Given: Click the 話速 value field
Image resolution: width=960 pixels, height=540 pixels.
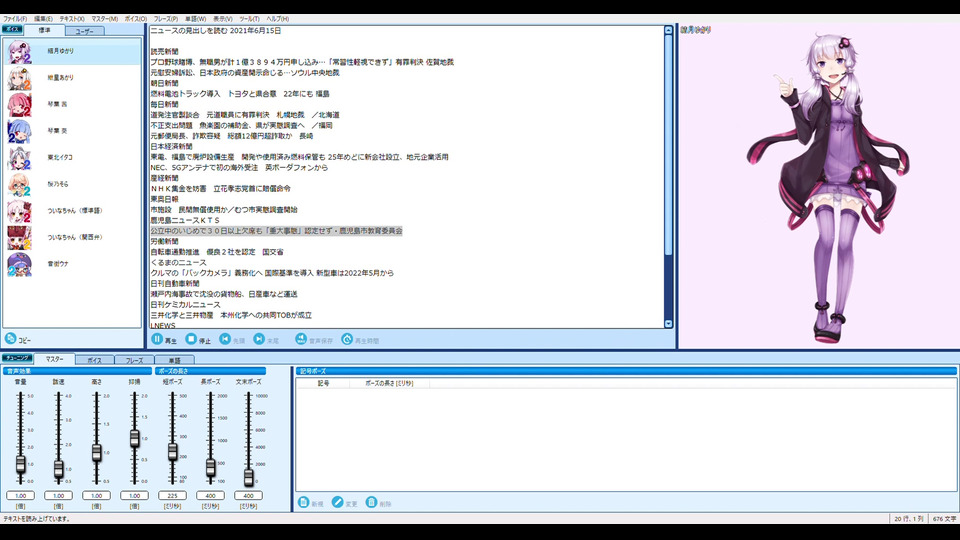Looking at the screenshot, I should (x=58, y=495).
